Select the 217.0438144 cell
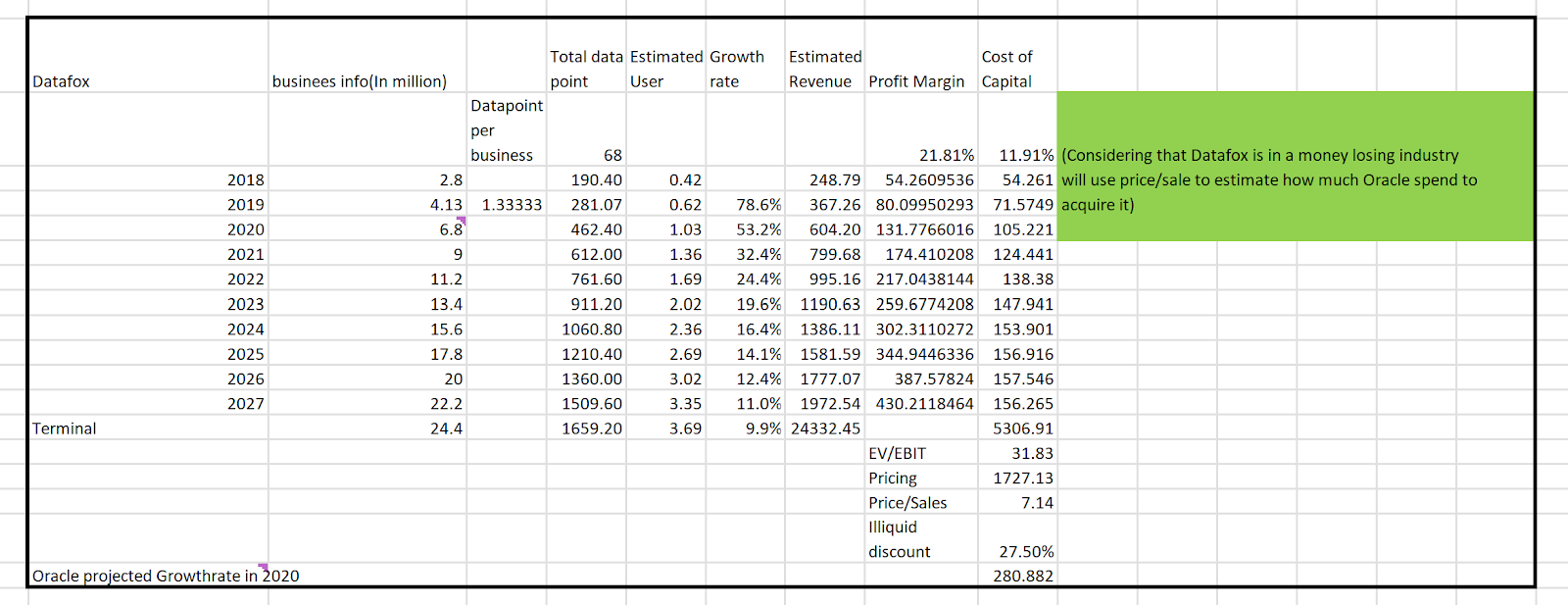Image resolution: width=1568 pixels, height=605 pixels. 921,278
